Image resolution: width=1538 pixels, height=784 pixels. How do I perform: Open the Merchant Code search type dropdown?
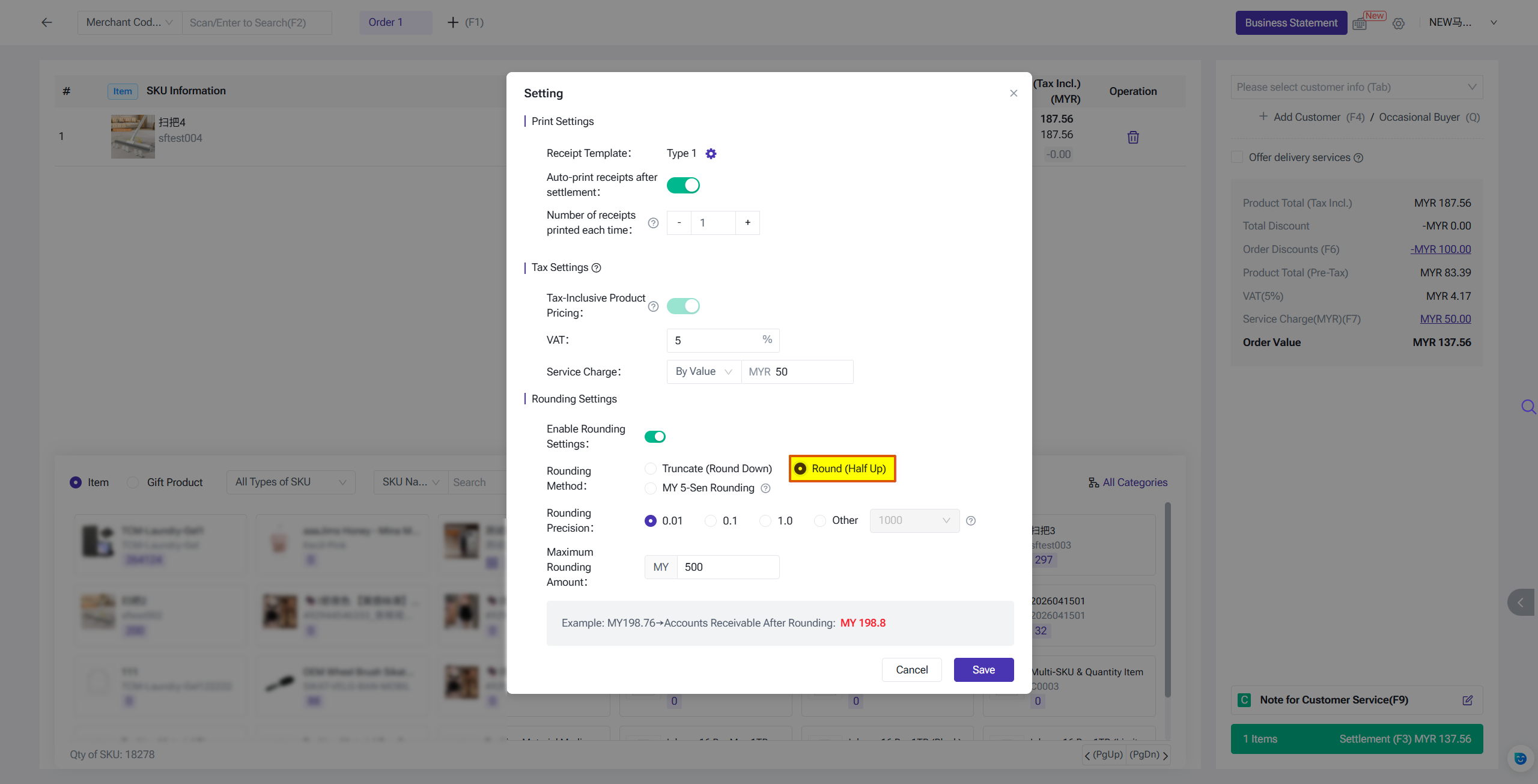[x=129, y=23]
